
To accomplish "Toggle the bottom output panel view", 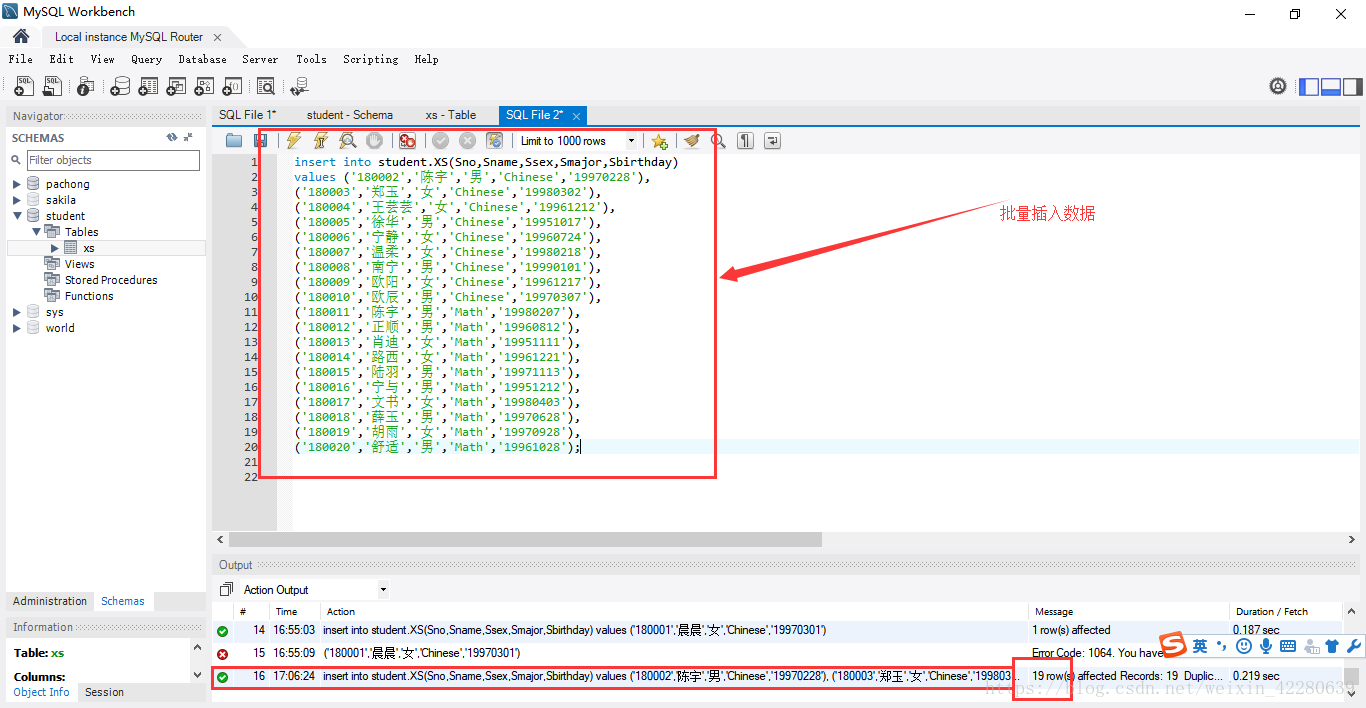I will [x=1331, y=87].
